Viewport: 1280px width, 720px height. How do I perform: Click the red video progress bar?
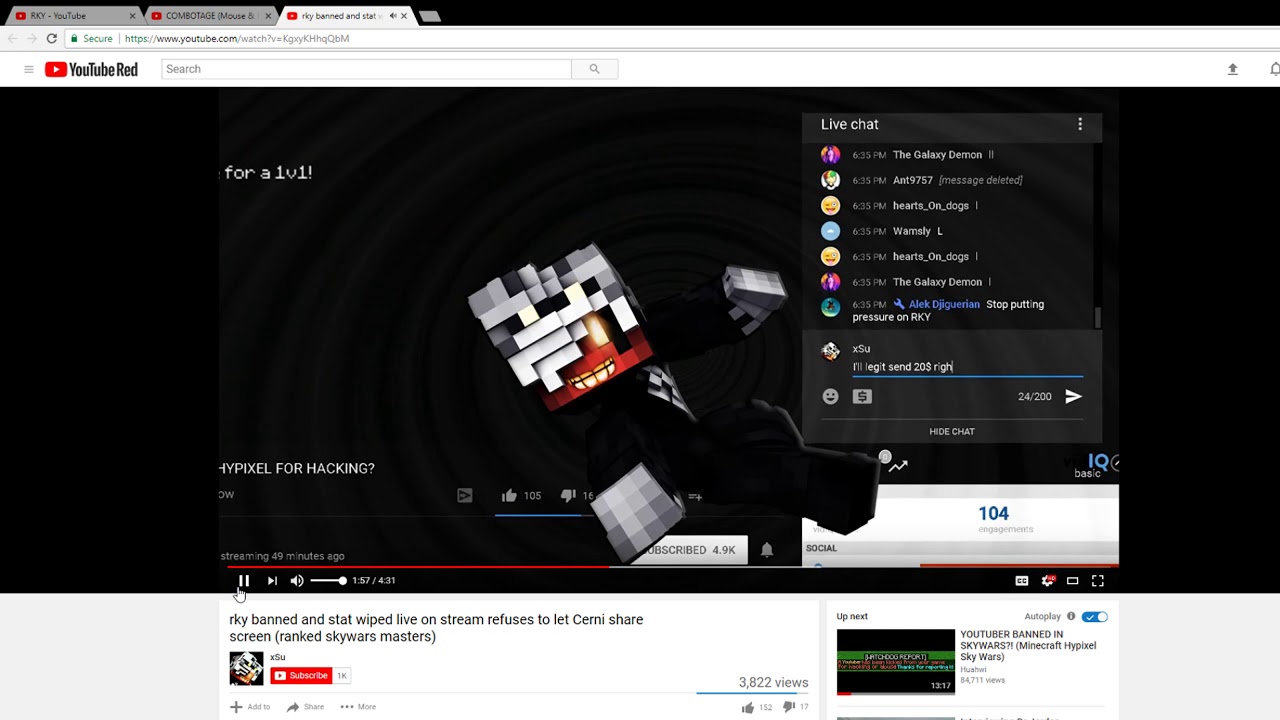coord(668,566)
